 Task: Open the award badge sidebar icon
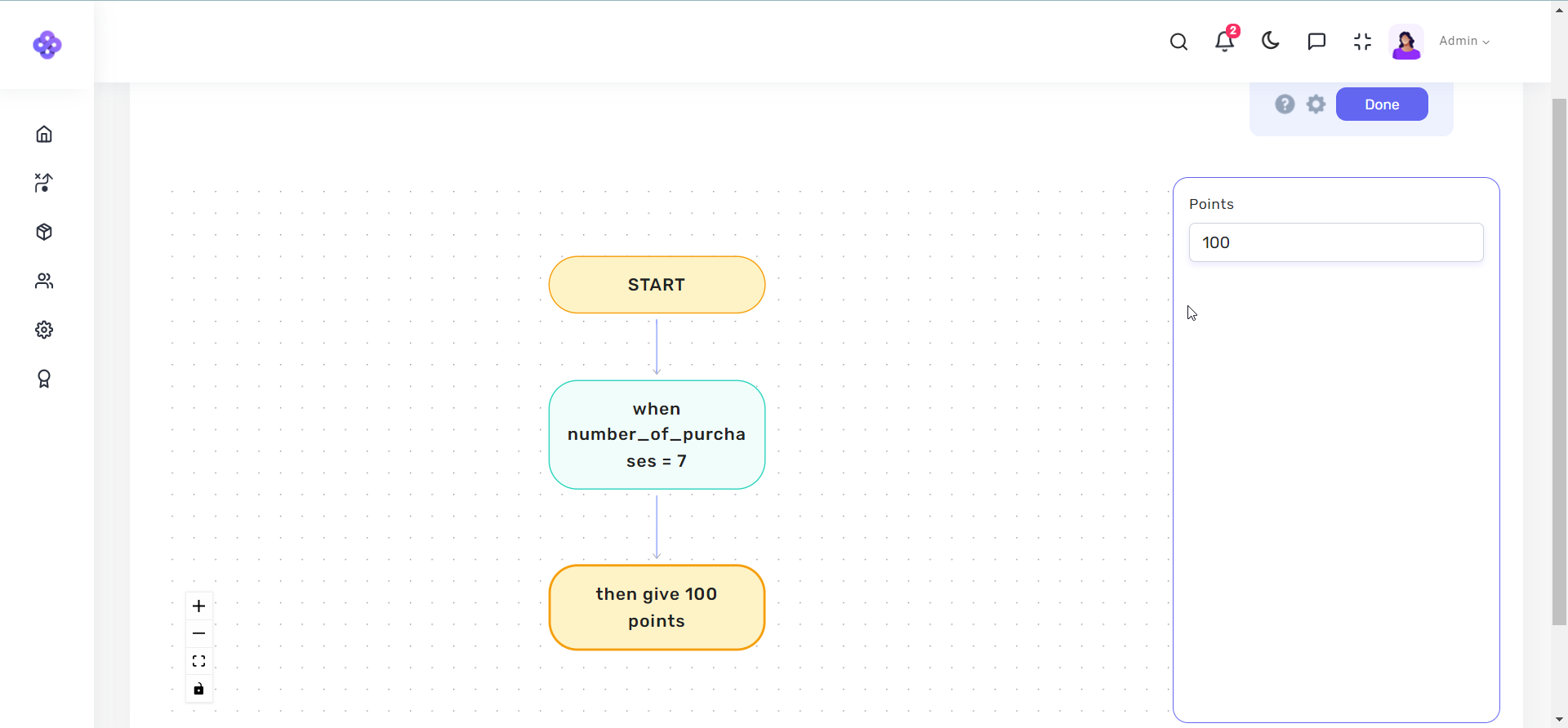[44, 379]
